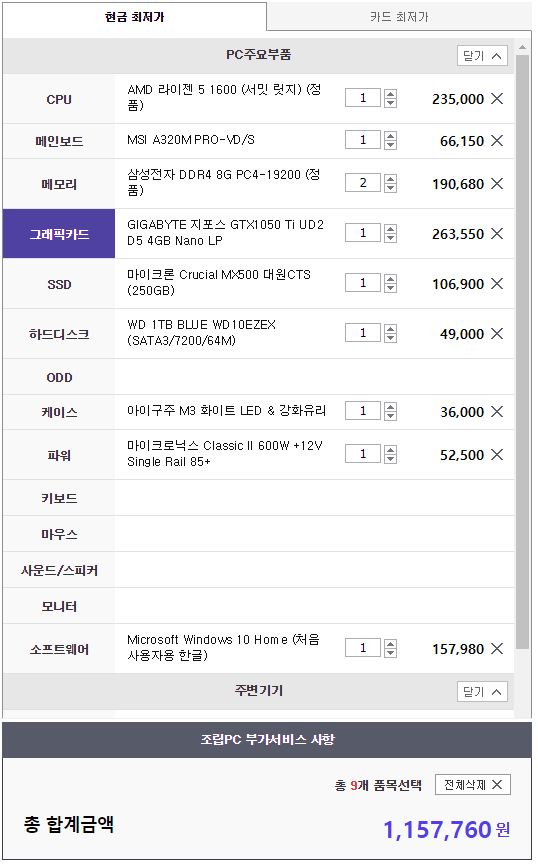This screenshot has width=538, height=866.
Task: Delete the GIGABYTE GTX1050 Ti entry
Action: [x=498, y=234]
